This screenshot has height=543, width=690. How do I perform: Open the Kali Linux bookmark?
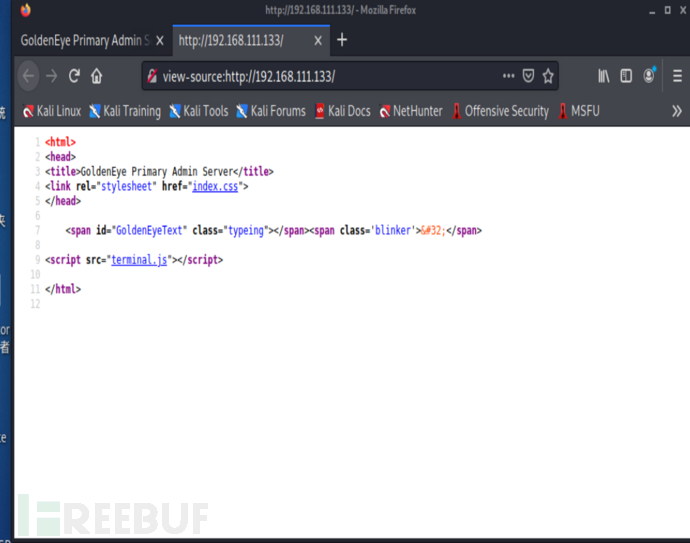[52, 111]
